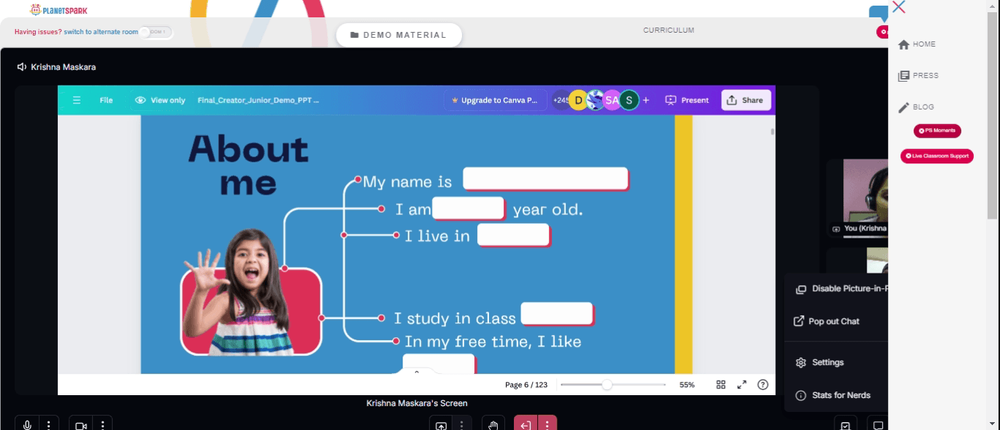Turn off camera using video icon

pyautogui.click(x=81, y=424)
